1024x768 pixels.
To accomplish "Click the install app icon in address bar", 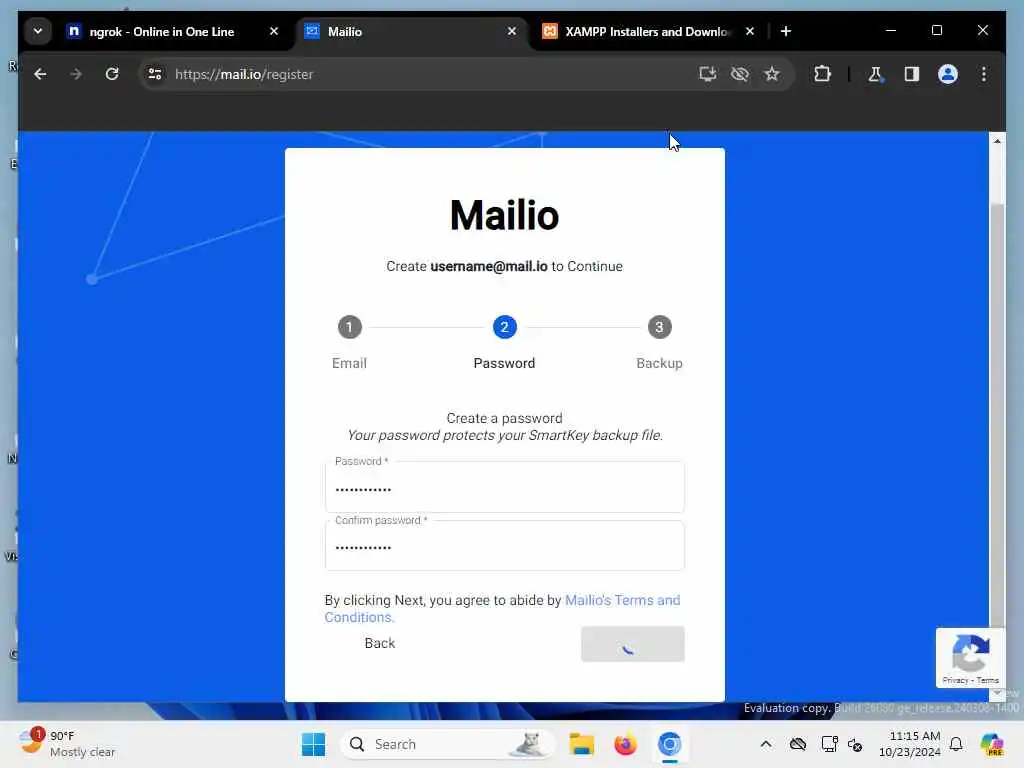I will 708,74.
